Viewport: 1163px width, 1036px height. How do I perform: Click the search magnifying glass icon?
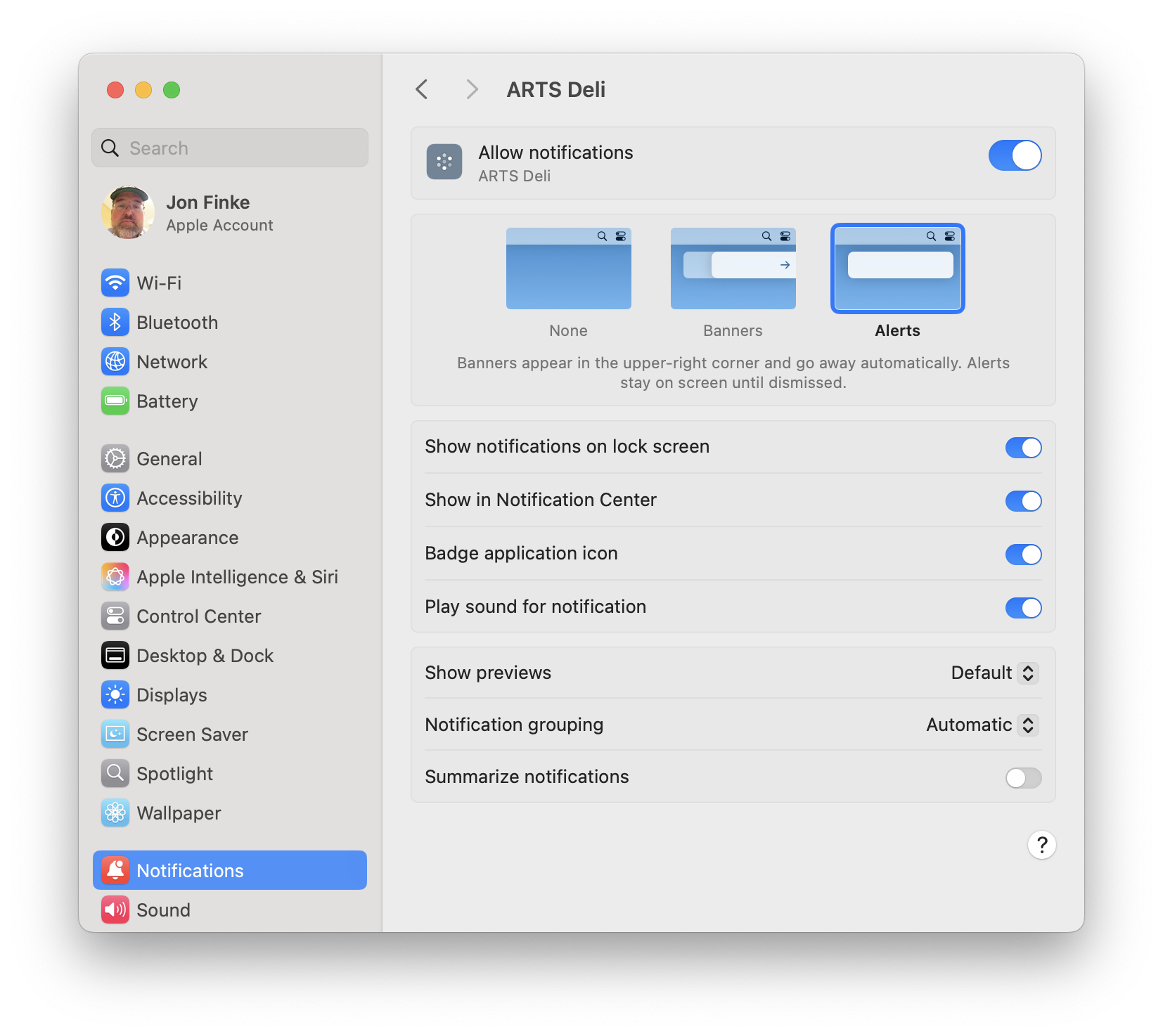coord(110,148)
